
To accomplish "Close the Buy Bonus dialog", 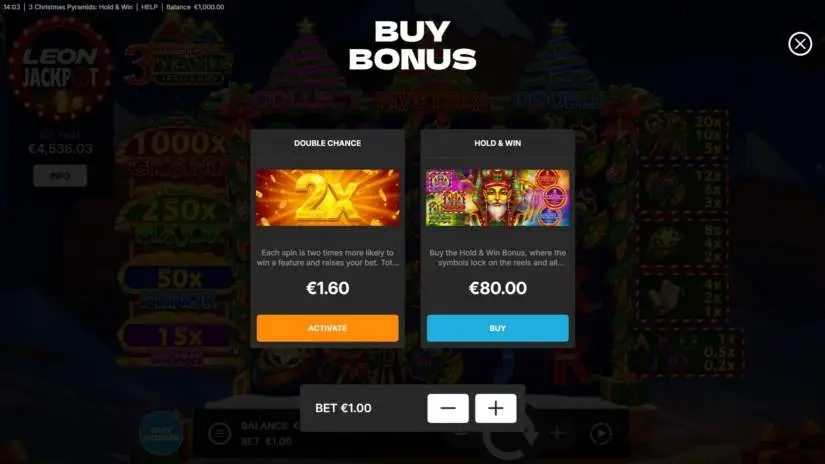I will [x=800, y=44].
